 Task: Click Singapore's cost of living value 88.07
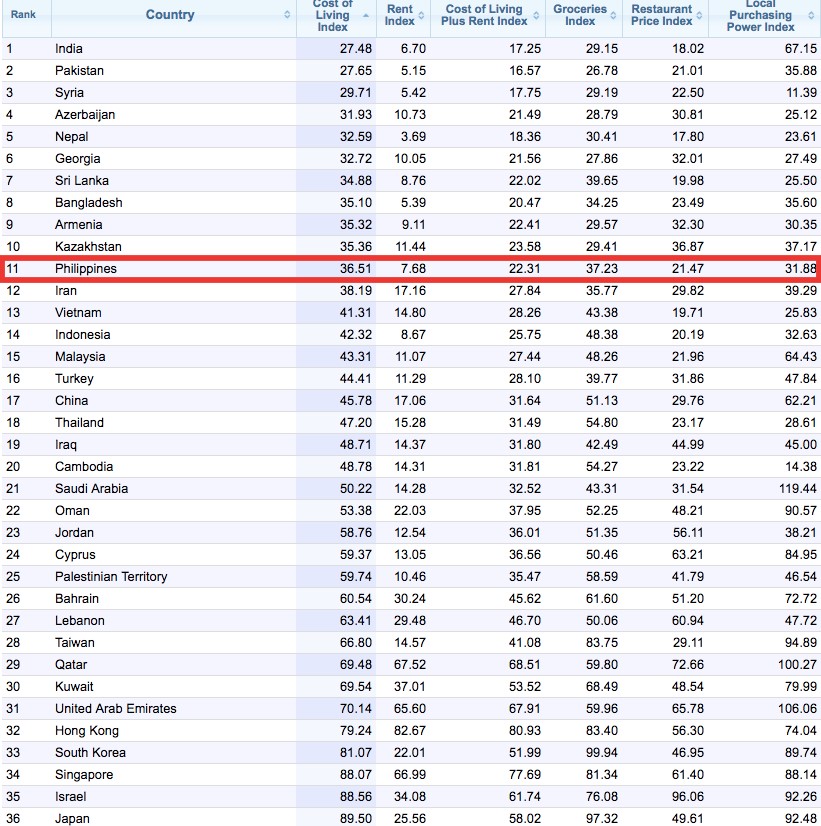(x=356, y=775)
